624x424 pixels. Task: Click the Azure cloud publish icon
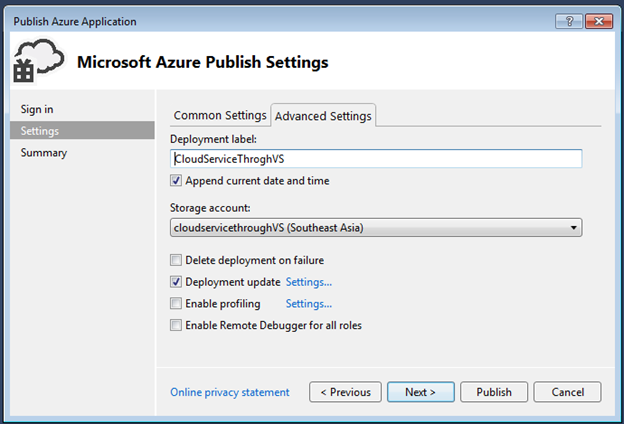tap(36, 62)
